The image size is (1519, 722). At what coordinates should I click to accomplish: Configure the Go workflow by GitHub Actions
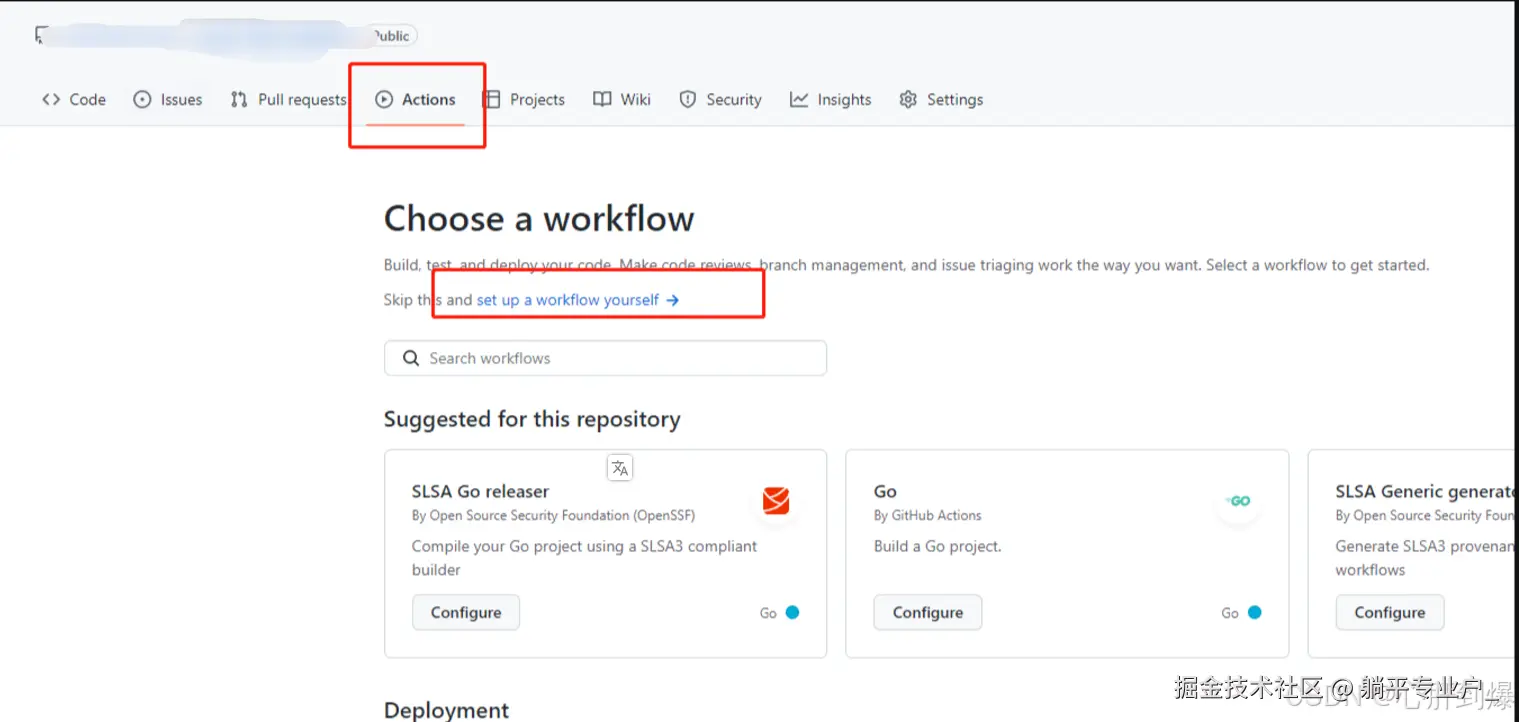tap(928, 612)
